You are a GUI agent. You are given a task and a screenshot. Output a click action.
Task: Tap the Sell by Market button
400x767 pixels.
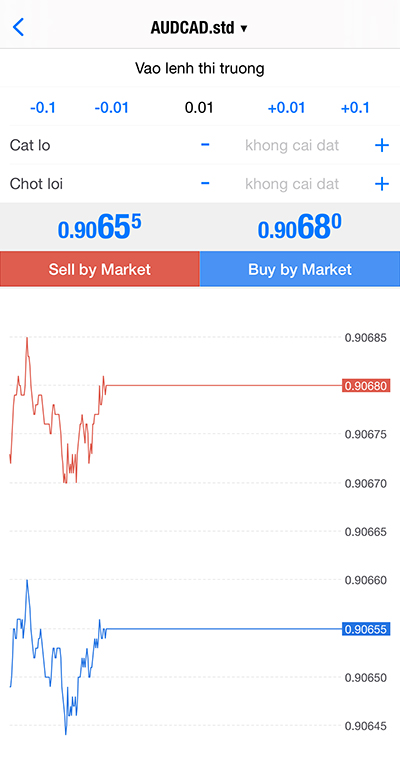tap(100, 269)
